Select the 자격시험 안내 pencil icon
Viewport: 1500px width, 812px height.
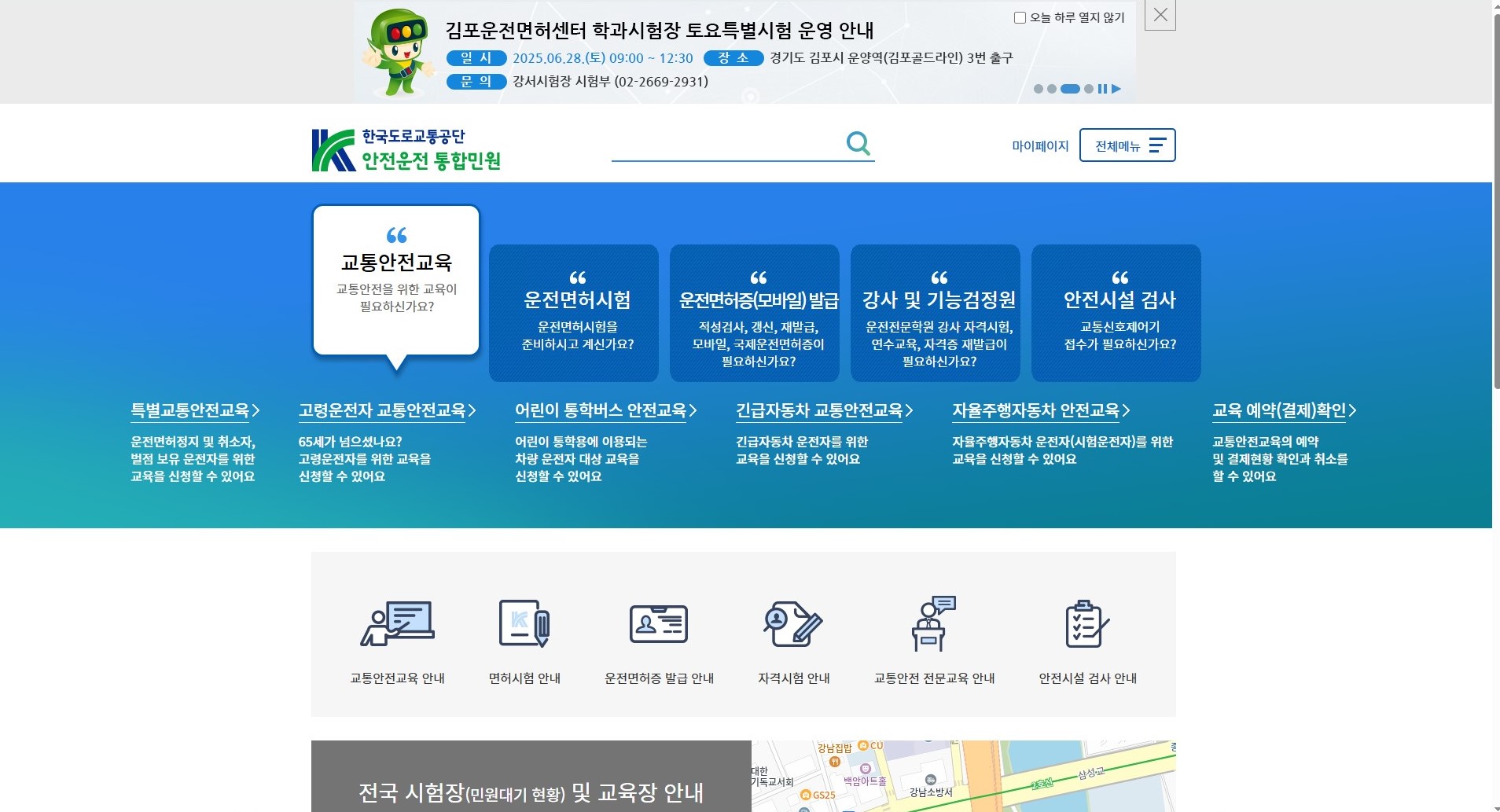point(794,623)
